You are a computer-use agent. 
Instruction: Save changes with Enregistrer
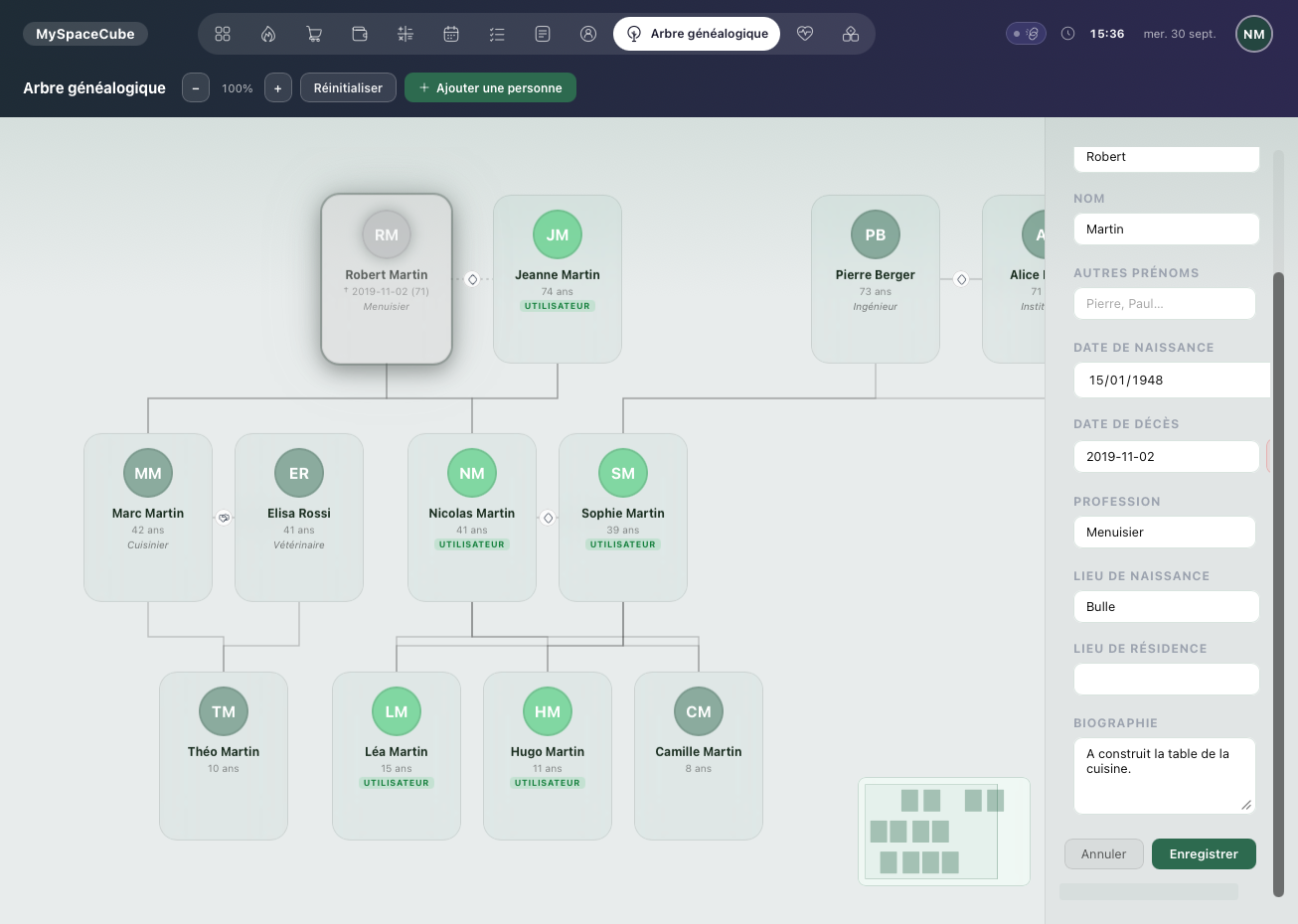[1204, 854]
